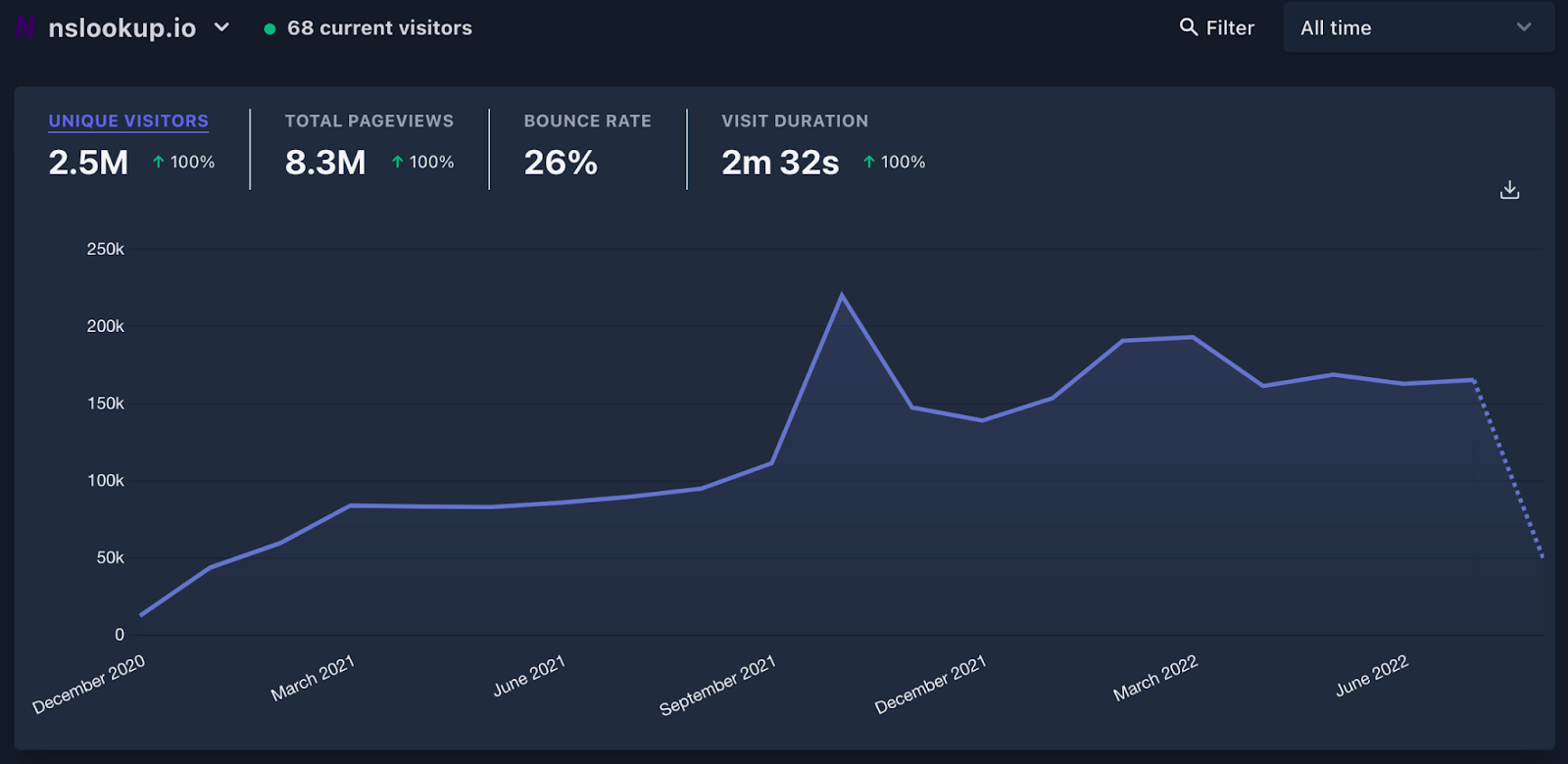Click the 50k y-axis label
1568x764 pixels.
pyautogui.click(x=111, y=557)
